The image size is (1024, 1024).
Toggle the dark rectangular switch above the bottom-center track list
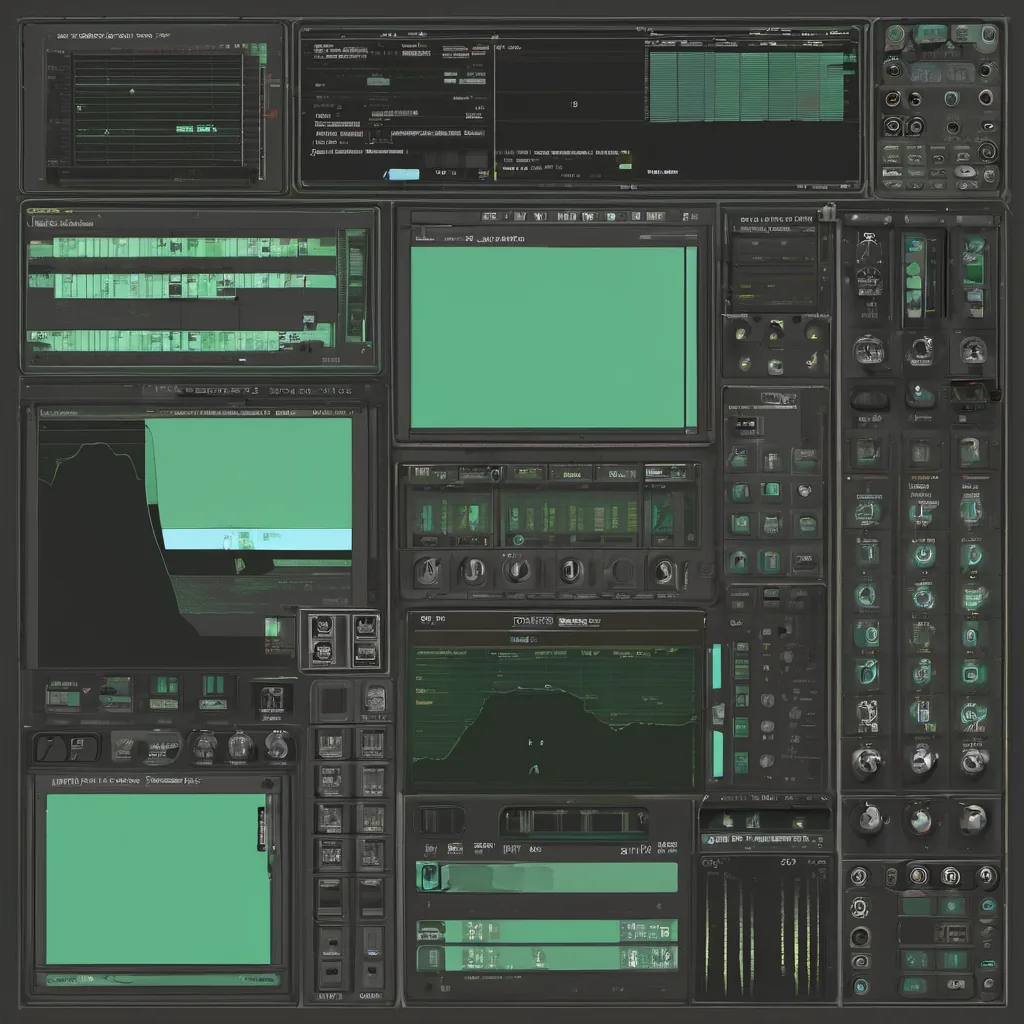[439, 820]
